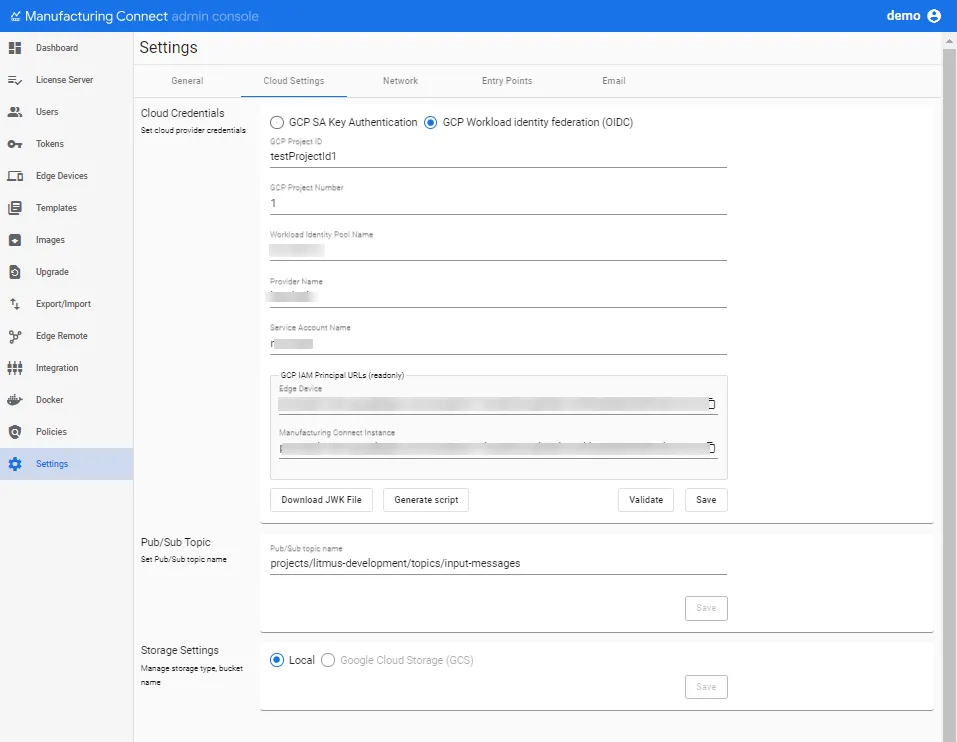
Task: Copy the Edge Device principal URL
Action: click(x=711, y=403)
